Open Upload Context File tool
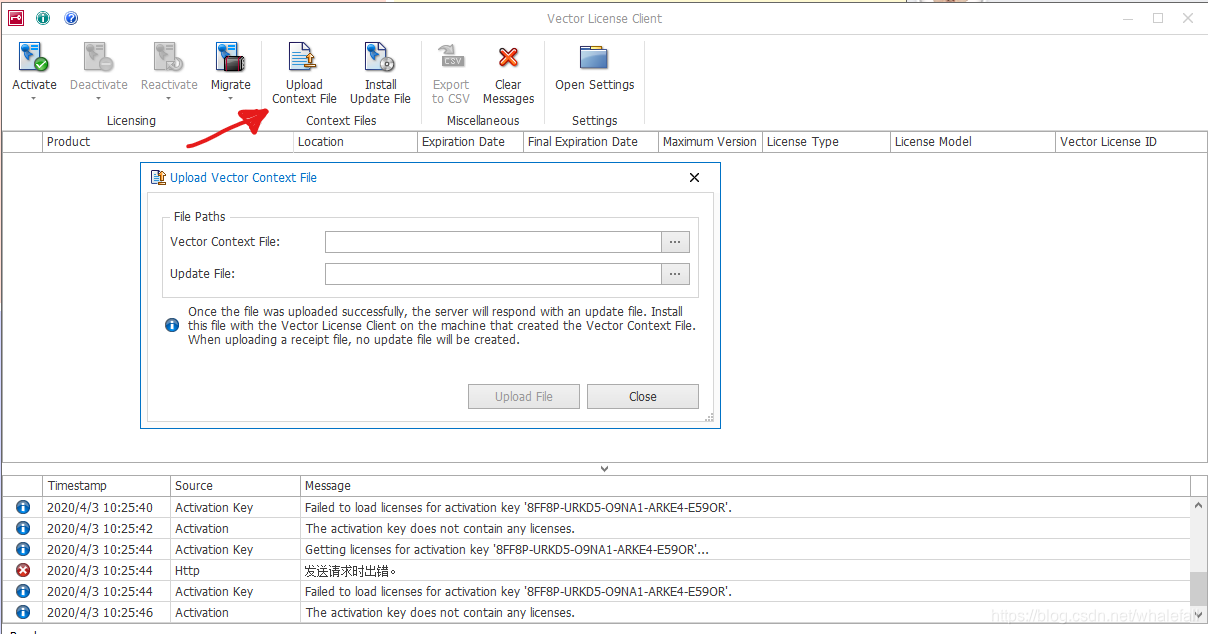1208x634 pixels. click(x=304, y=73)
